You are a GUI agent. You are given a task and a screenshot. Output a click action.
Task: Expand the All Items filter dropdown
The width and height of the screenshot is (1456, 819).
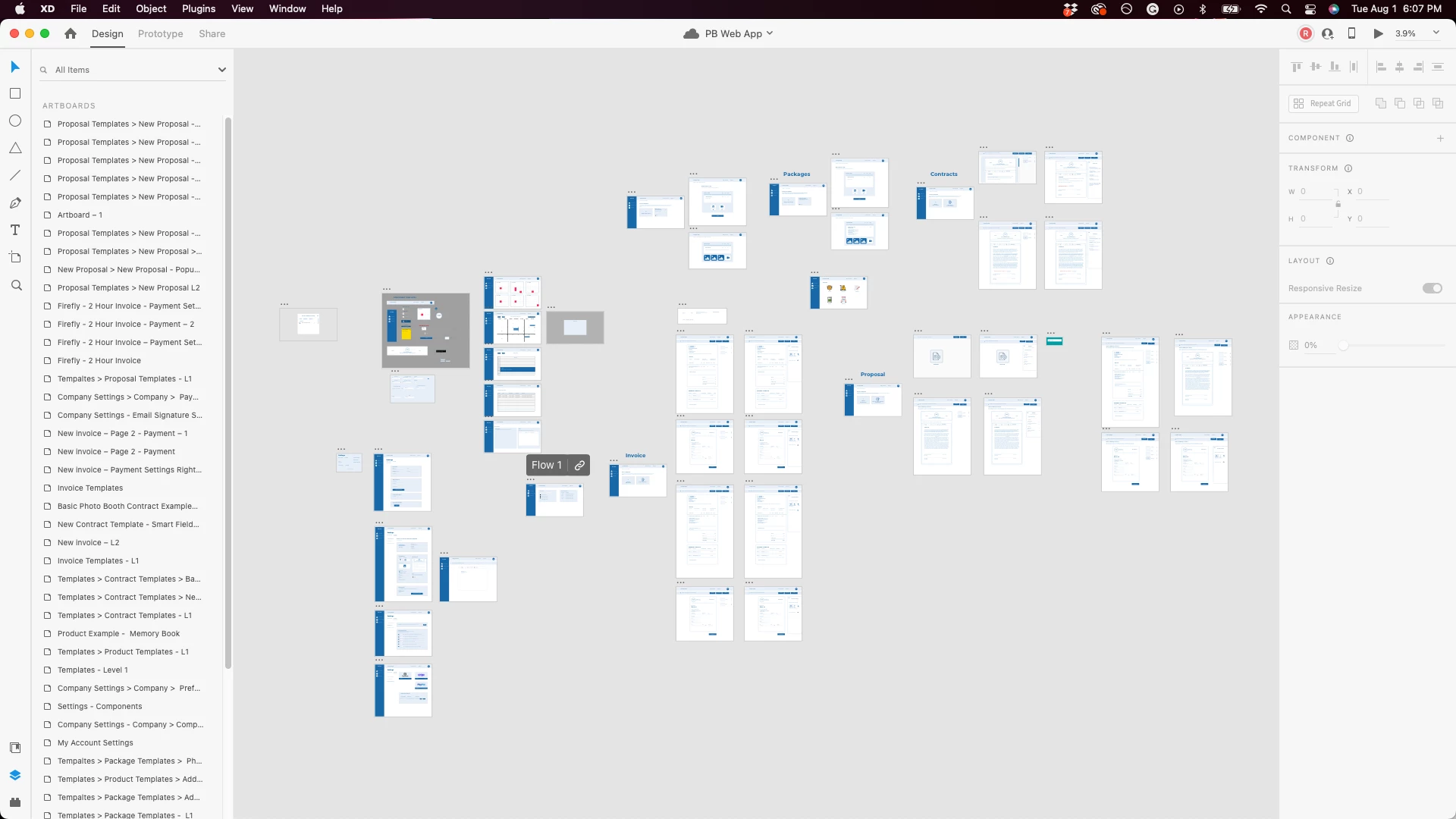point(221,70)
